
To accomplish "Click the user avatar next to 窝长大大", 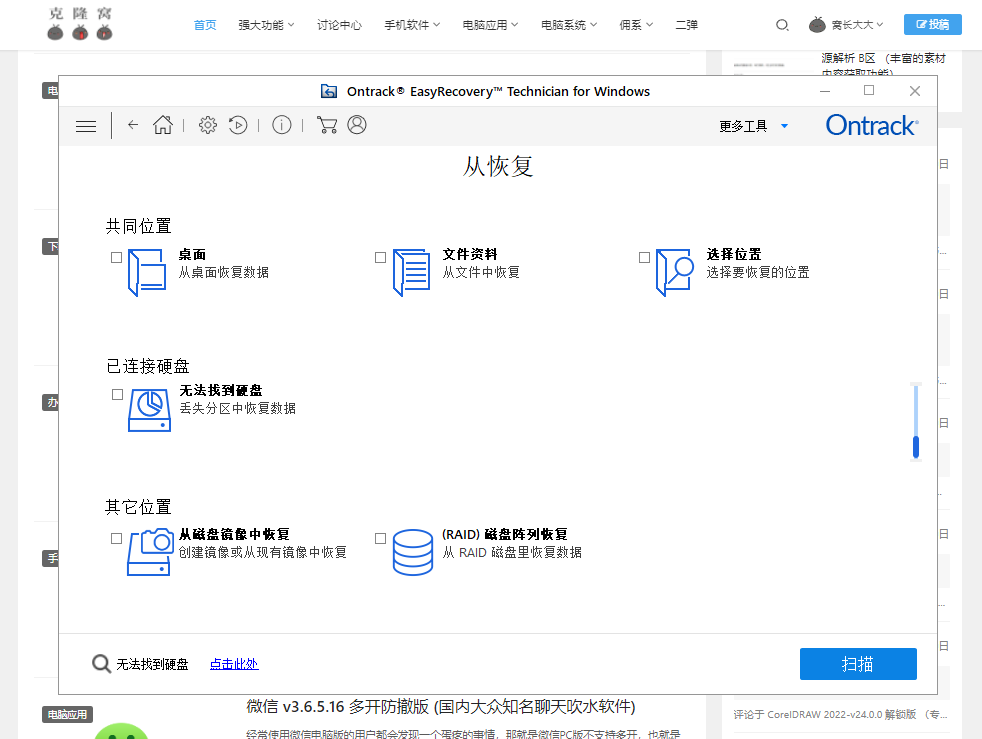I will tap(817, 24).
